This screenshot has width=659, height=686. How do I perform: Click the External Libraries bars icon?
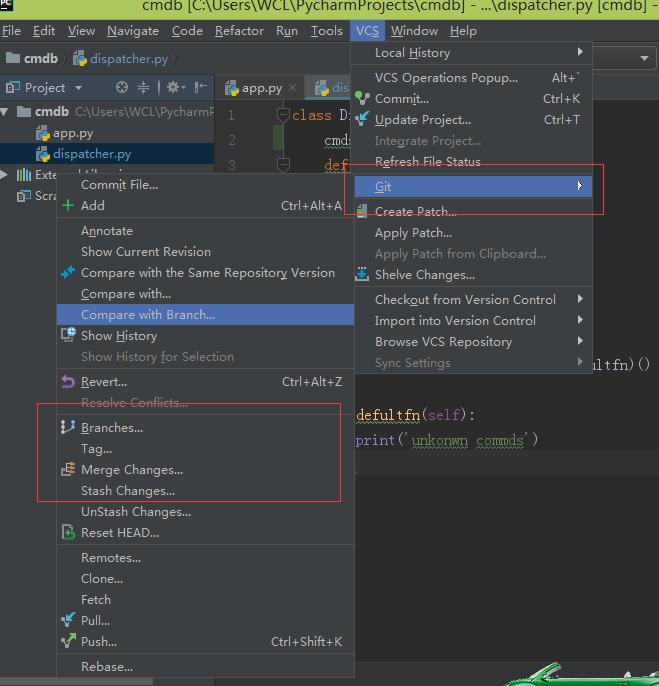coord(24,175)
